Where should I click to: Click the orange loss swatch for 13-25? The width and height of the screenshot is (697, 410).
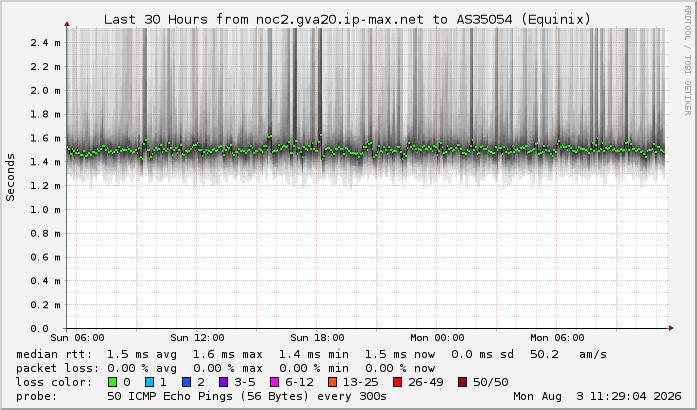click(332, 382)
